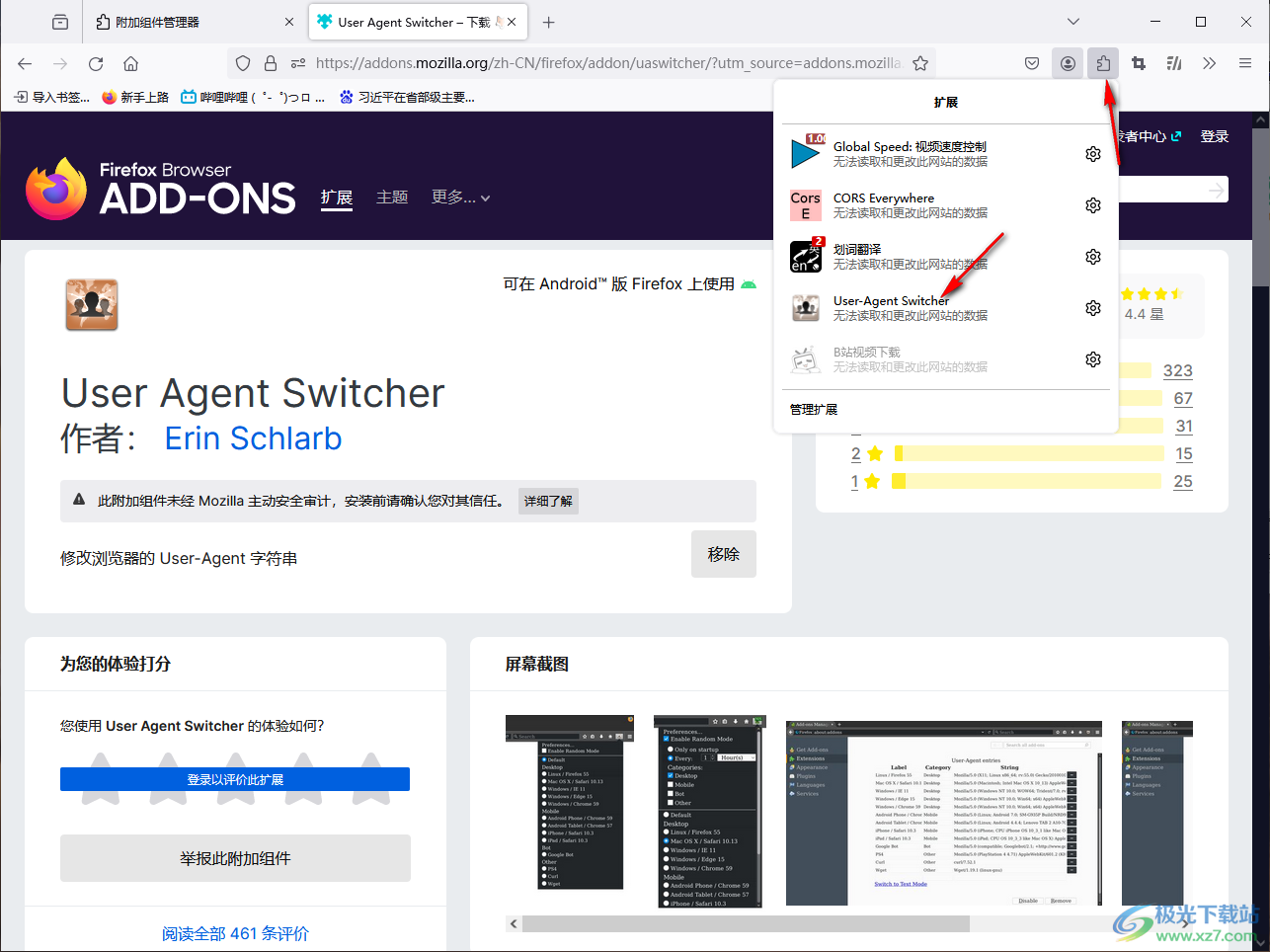Click the 1-star rating bar

1026,481
